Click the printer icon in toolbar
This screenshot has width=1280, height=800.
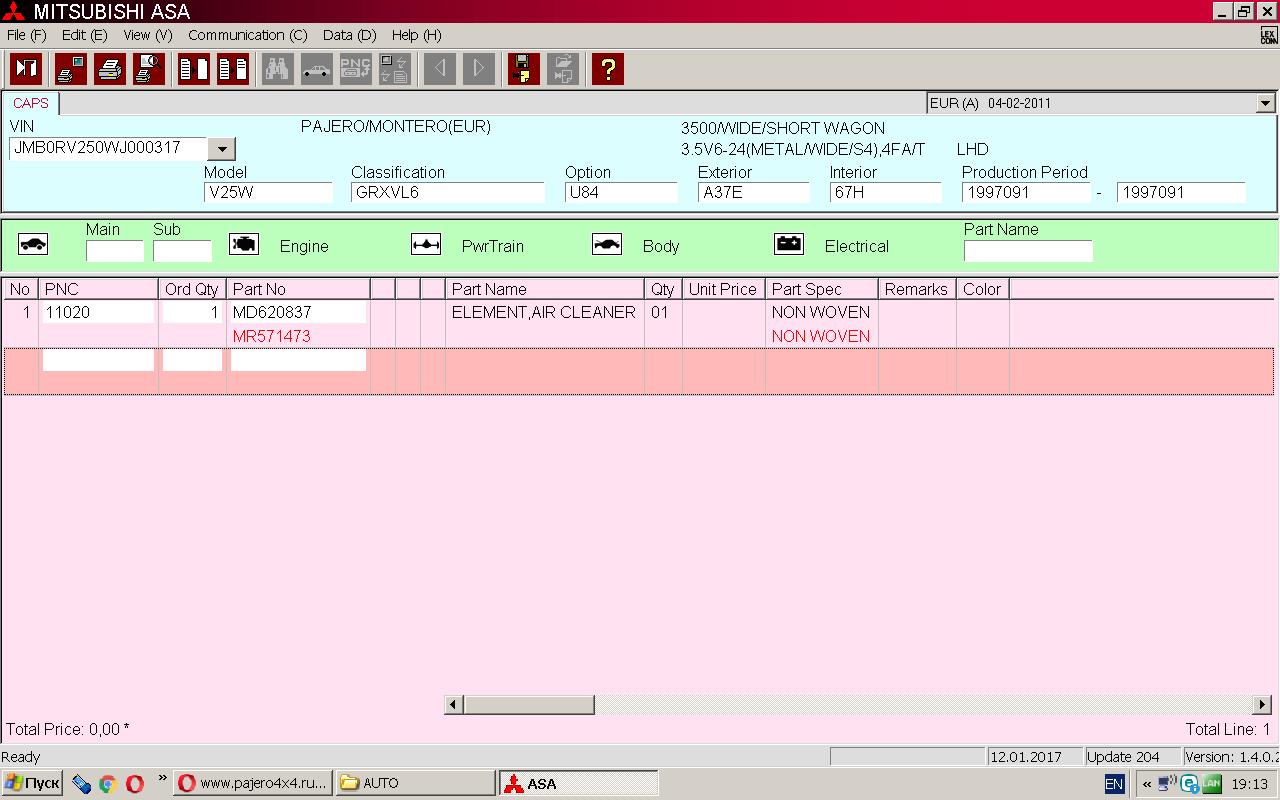110,69
